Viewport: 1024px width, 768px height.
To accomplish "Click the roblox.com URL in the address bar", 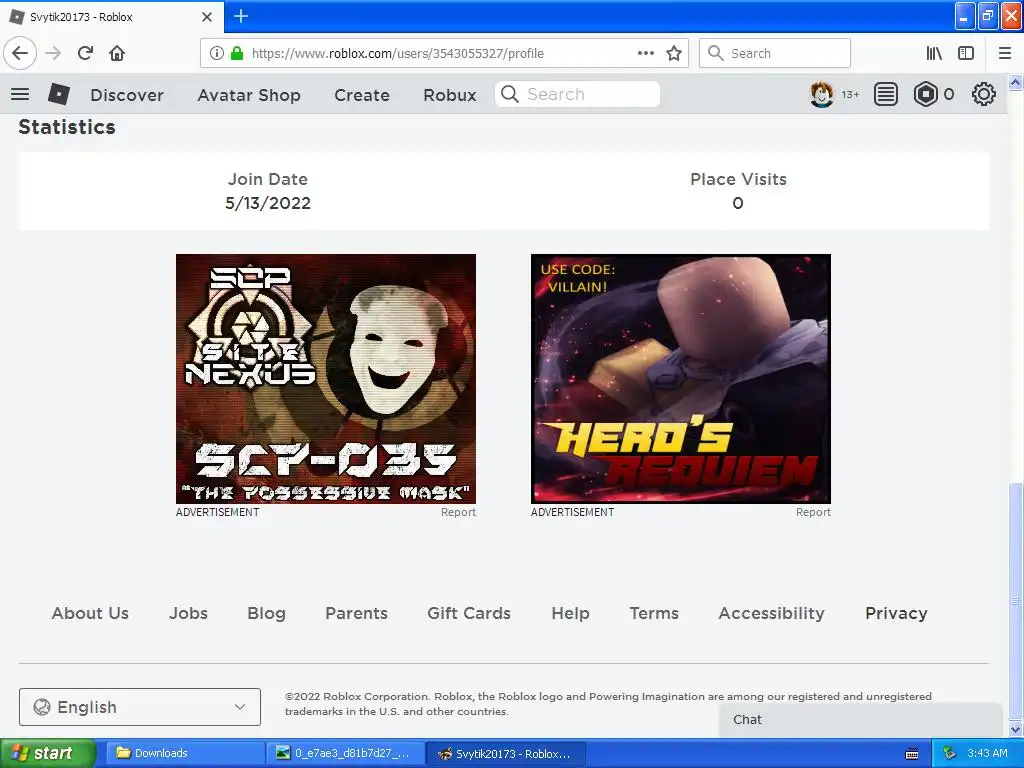I will [x=397, y=54].
